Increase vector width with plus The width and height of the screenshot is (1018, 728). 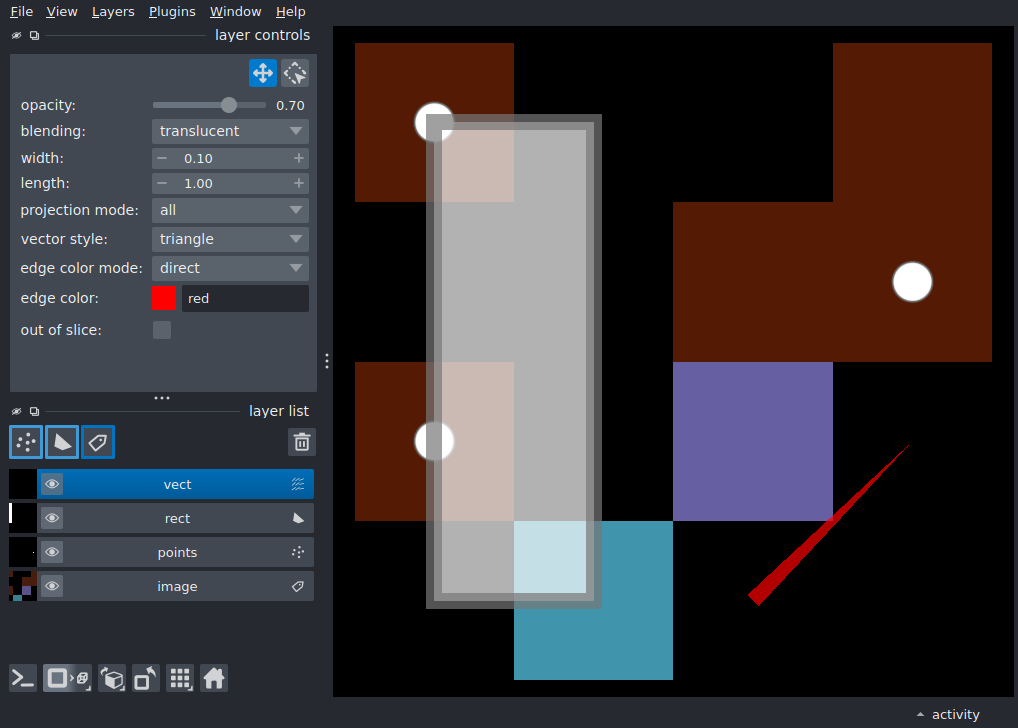click(x=299, y=158)
